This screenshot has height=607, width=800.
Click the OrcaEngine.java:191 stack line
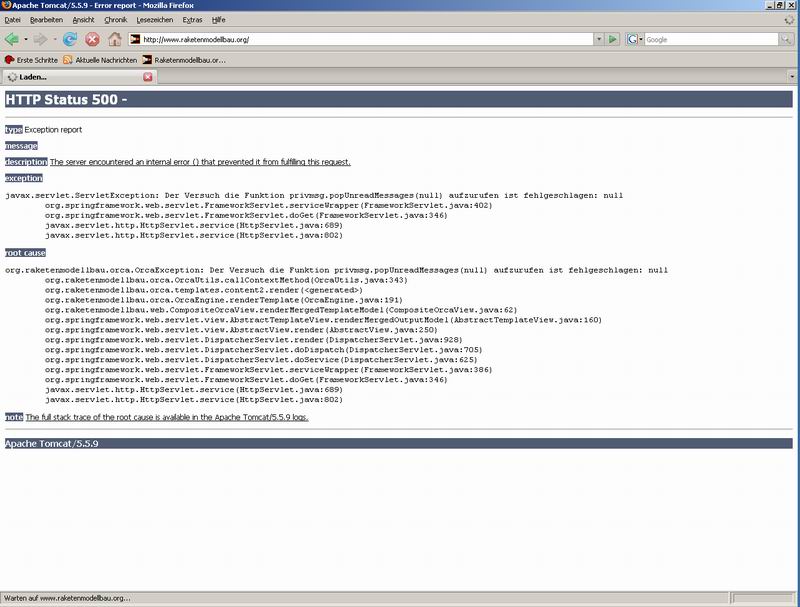(223, 300)
